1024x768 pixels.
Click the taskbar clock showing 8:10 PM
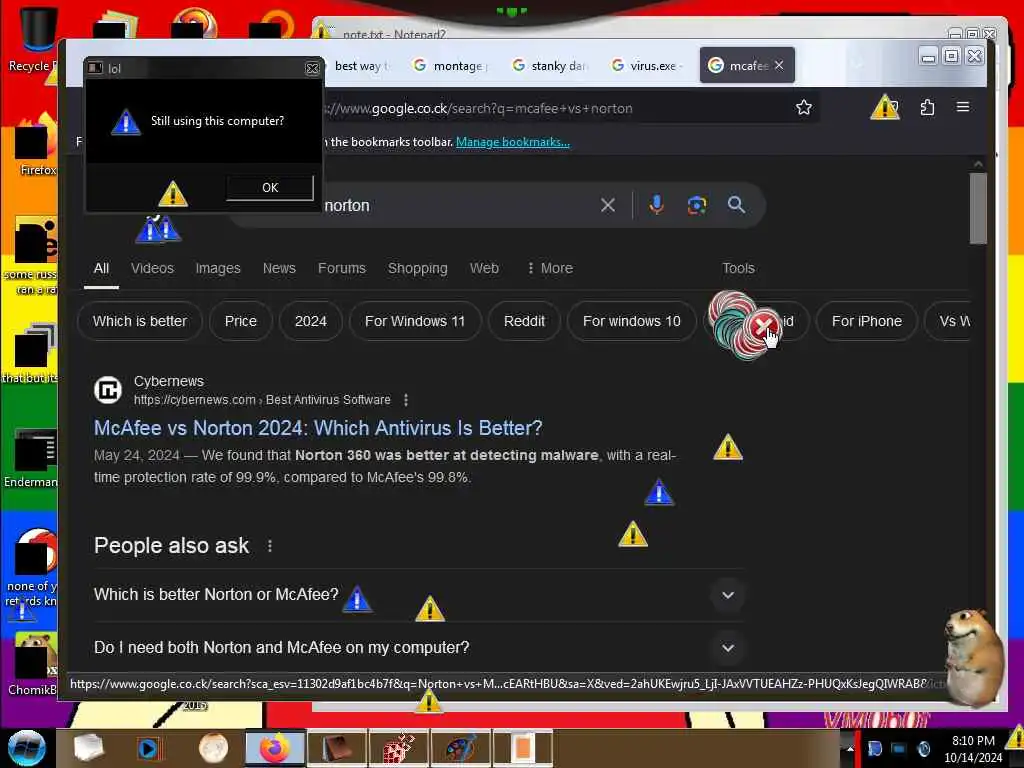pyautogui.click(x=973, y=749)
